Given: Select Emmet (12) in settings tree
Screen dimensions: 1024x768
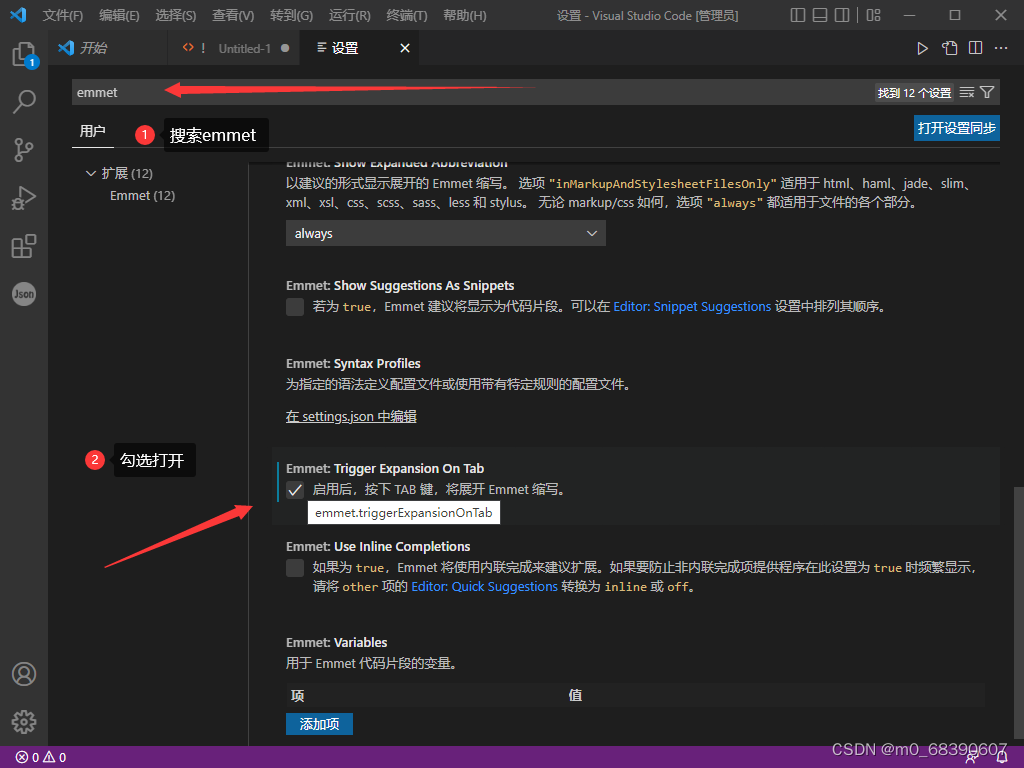Looking at the screenshot, I should point(142,195).
